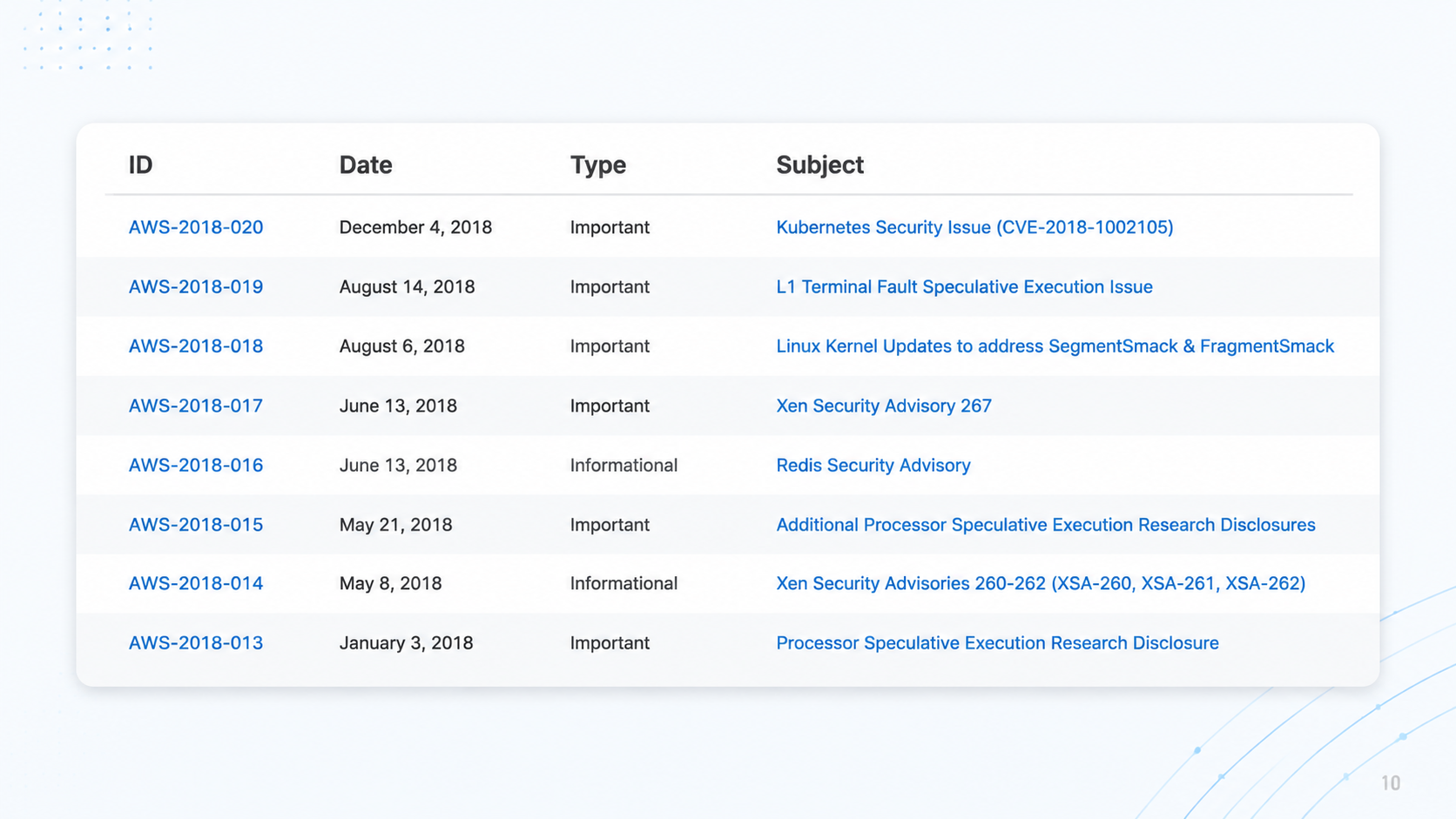Click the Date column header
The image size is (1456, 819).
click(x=366, y=164)
